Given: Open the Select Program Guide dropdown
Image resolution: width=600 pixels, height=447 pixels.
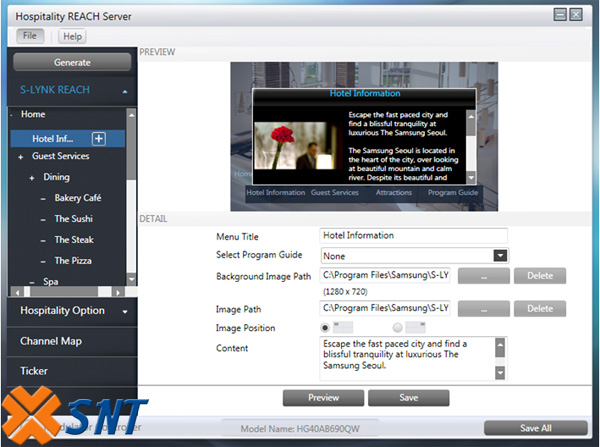Looking at the screenshot, I should pyautogui.click(x=500, y=255).
